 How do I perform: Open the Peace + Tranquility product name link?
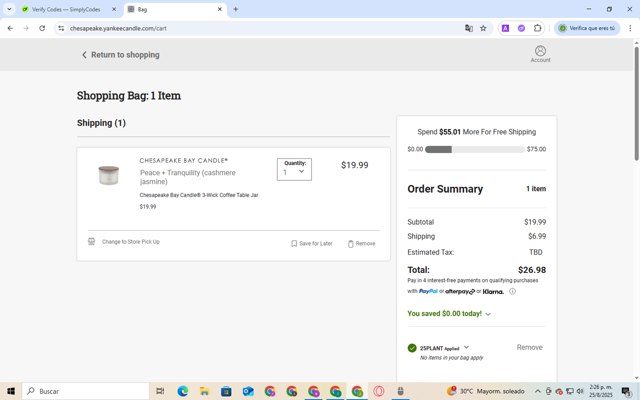(188, 177)
